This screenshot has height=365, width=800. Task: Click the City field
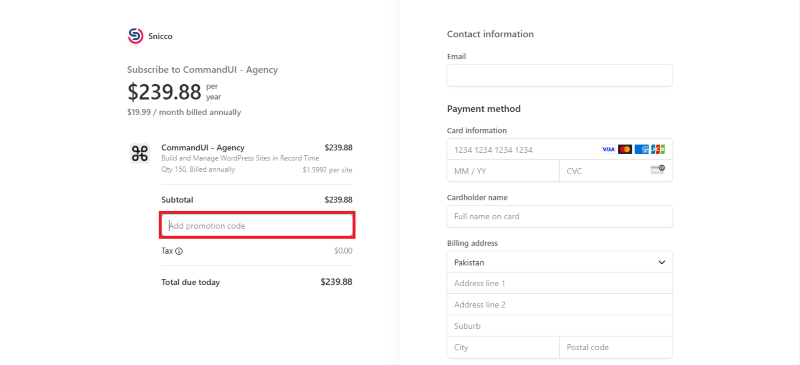pos(503,348)
